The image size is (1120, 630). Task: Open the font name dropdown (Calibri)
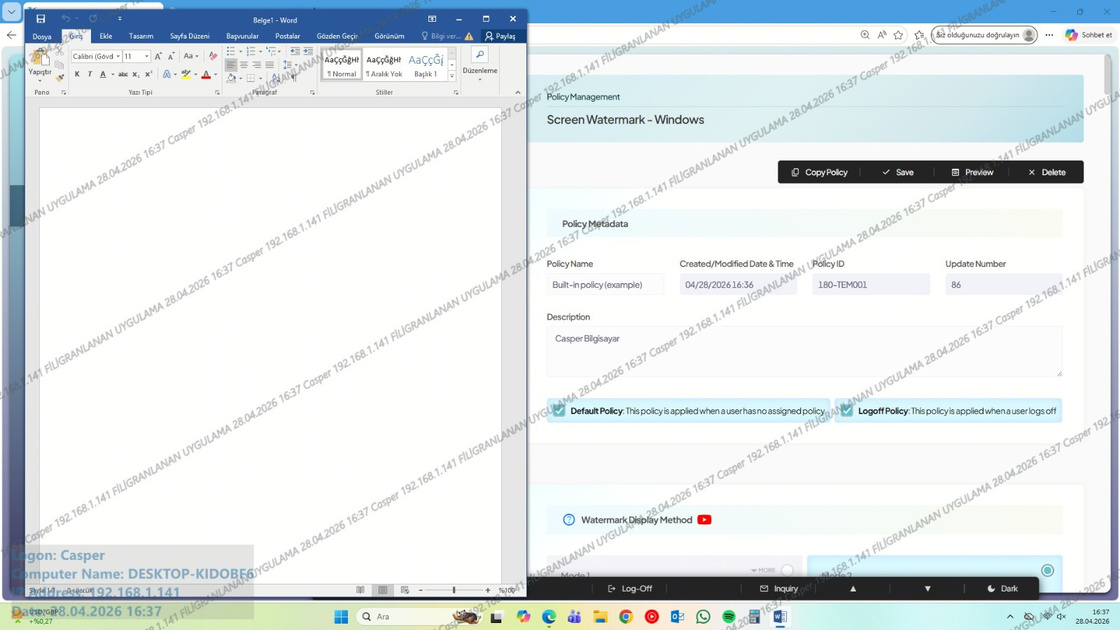[118, 56]
